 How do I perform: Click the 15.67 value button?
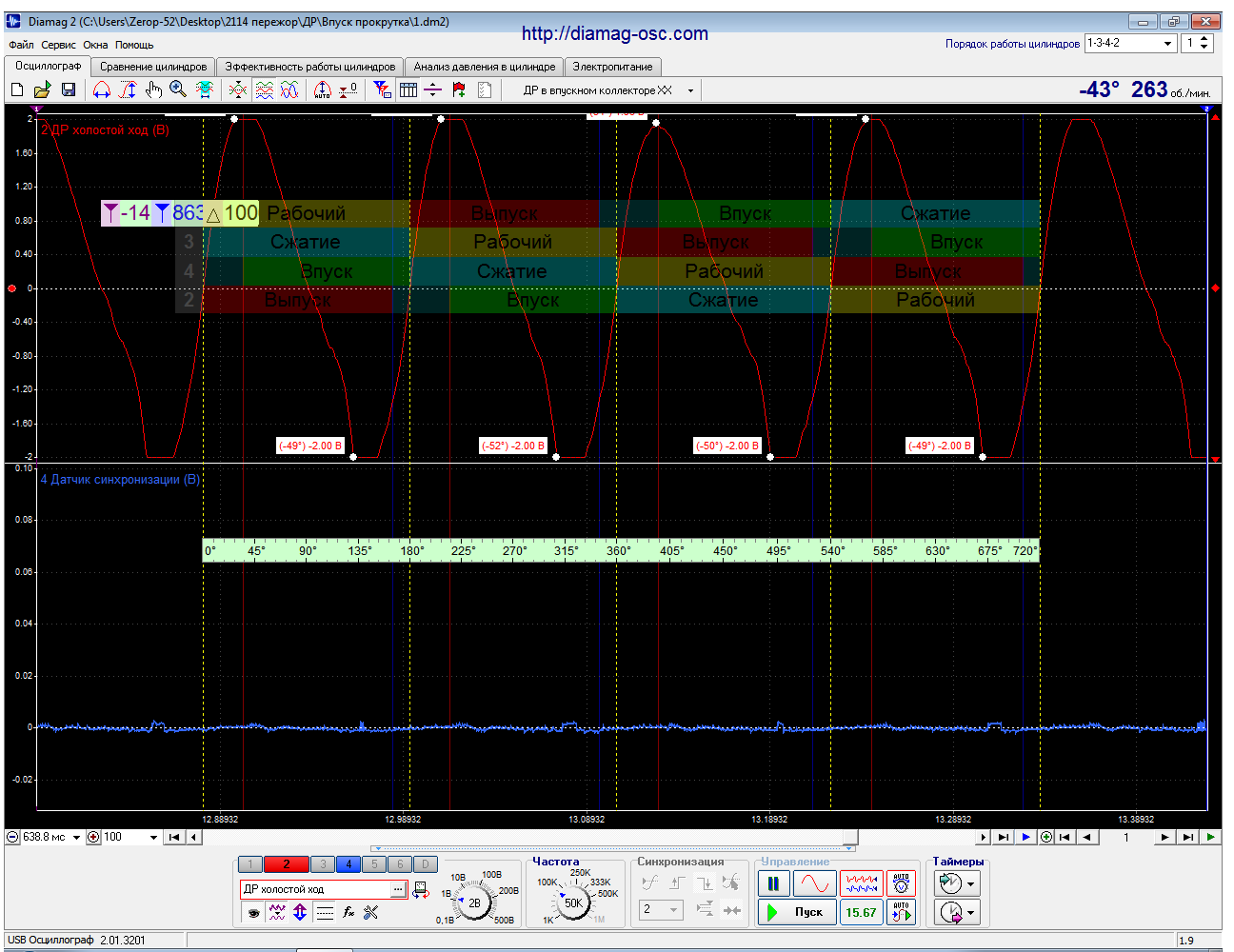pos(861,912)
